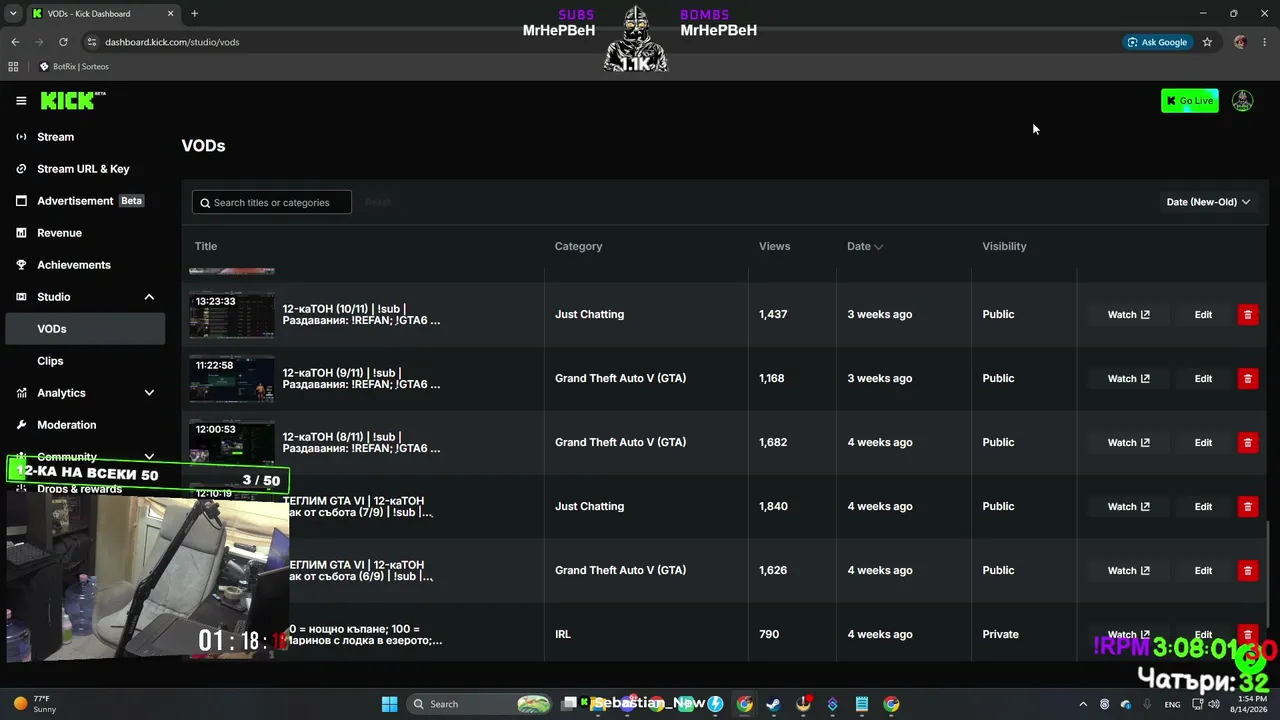Expand the Analytics sidebar section
This screenshot has width=1280, height=720.
tap(149, 393)
